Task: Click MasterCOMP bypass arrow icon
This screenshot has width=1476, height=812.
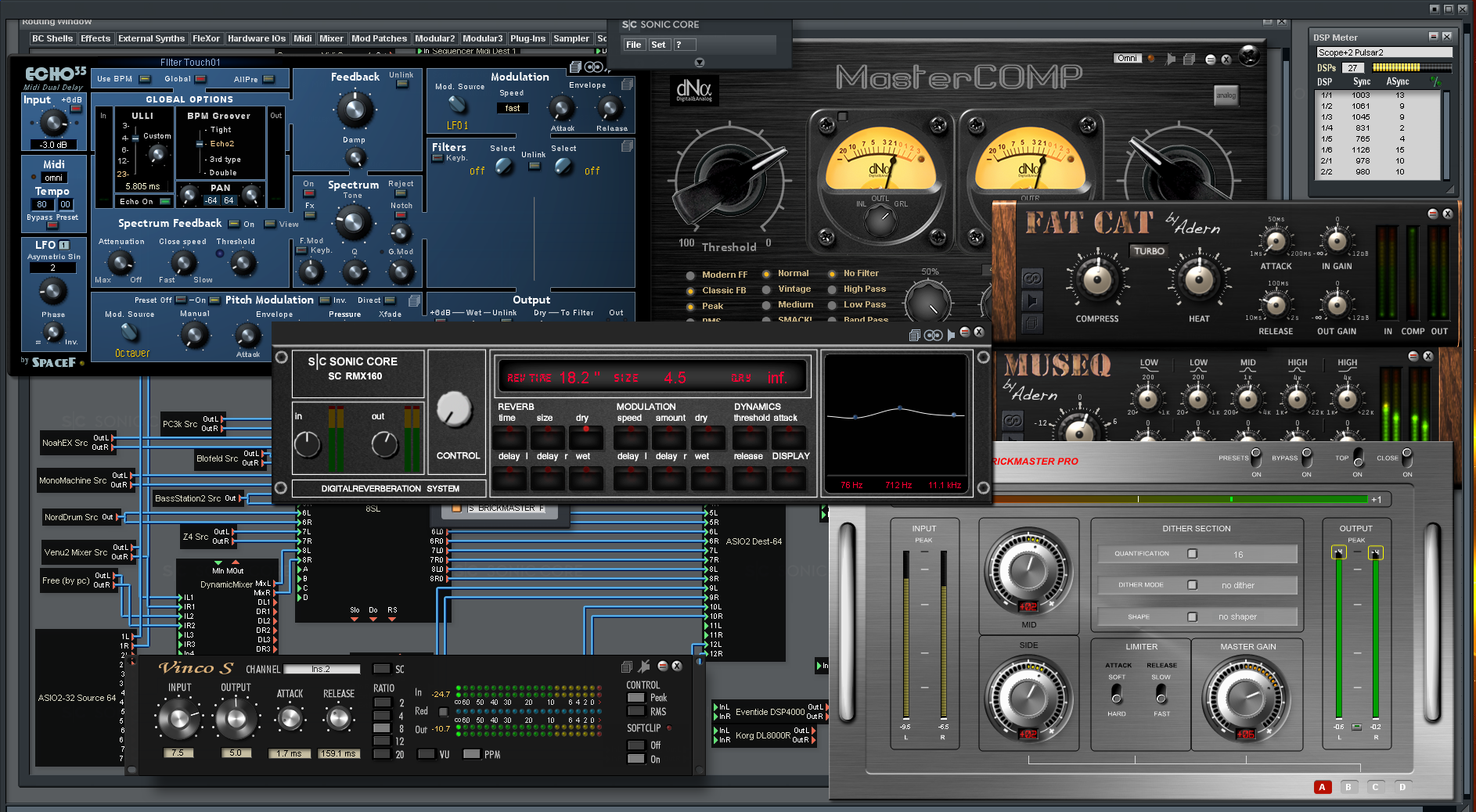Action: click(1172, 59)
